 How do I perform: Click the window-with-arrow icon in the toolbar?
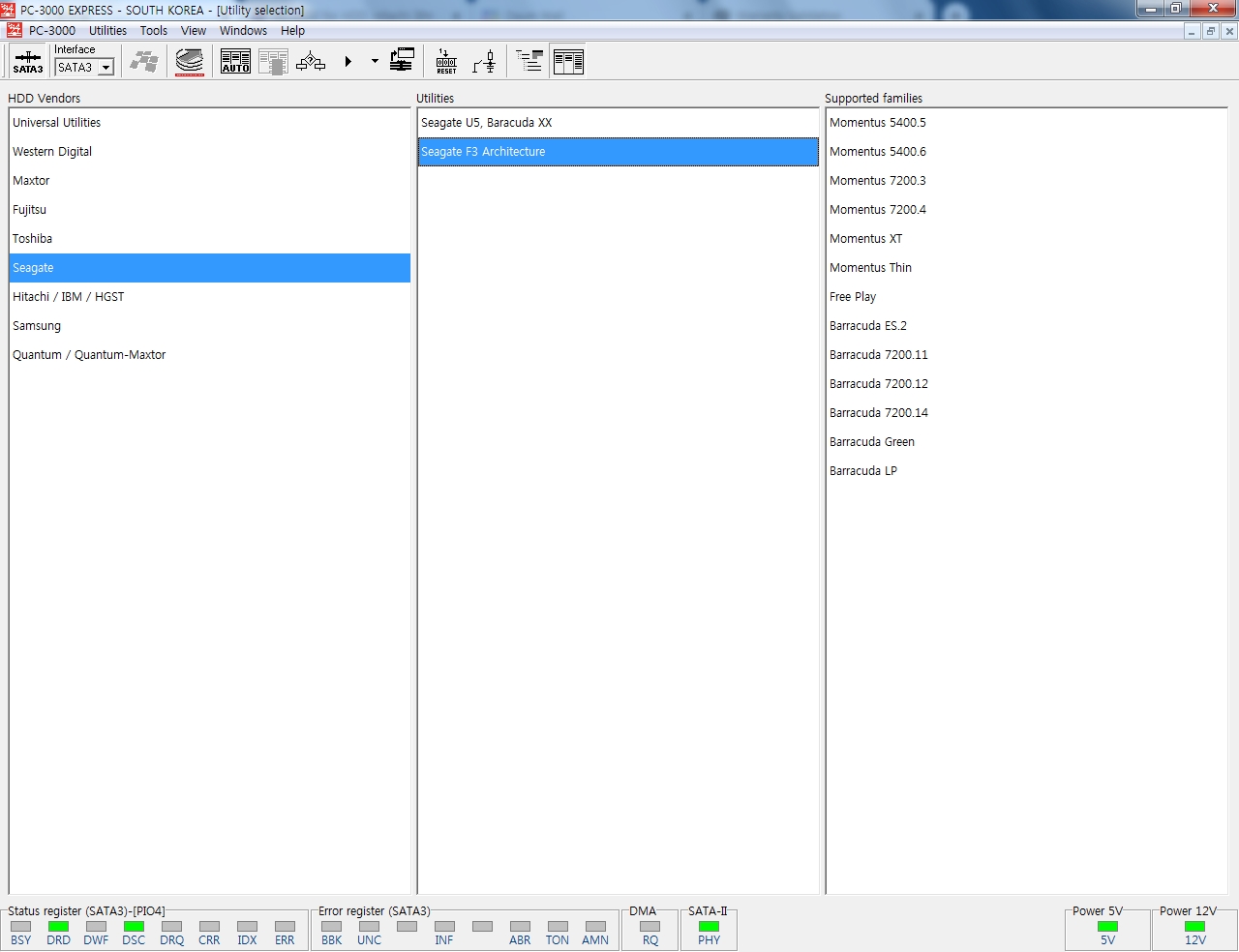[x=402, y=62]
